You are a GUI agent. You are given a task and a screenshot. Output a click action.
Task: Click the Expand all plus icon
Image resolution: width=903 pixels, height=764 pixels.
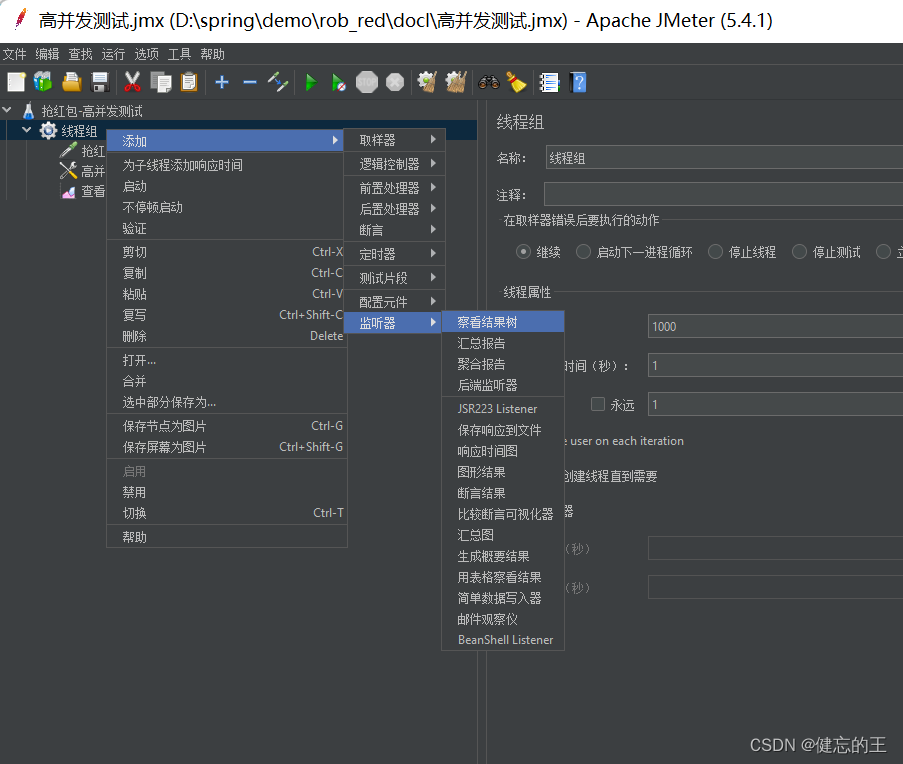[x=222, y=82]
